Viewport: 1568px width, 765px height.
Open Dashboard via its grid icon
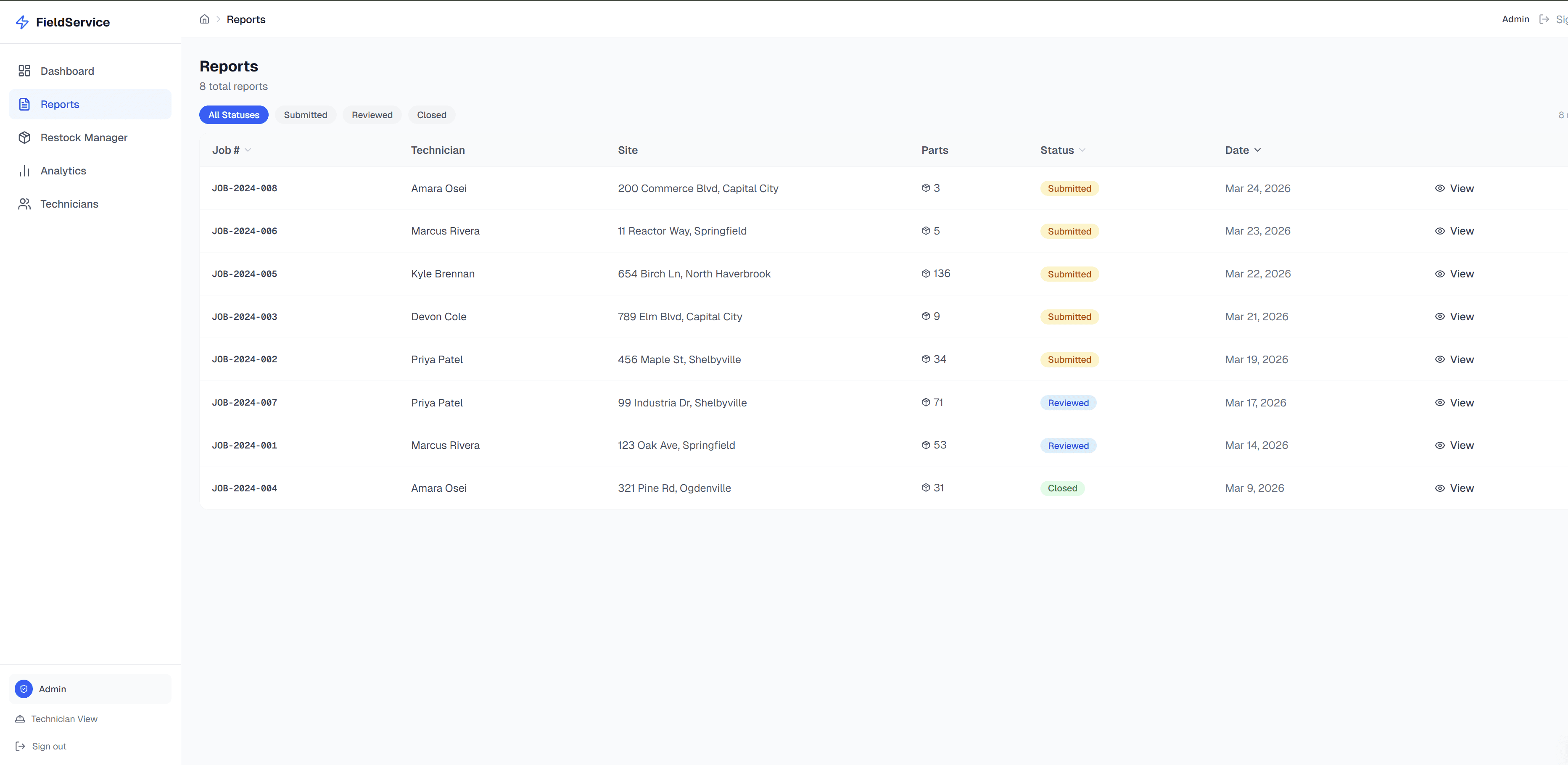(24, 71)
